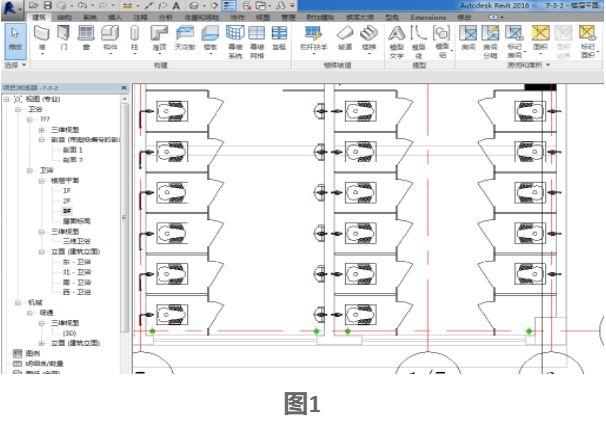Collapse the 楼层平面 floor plans node
Image resolution: width=606 pixels, height=421 pixels.
coord(42,181)
